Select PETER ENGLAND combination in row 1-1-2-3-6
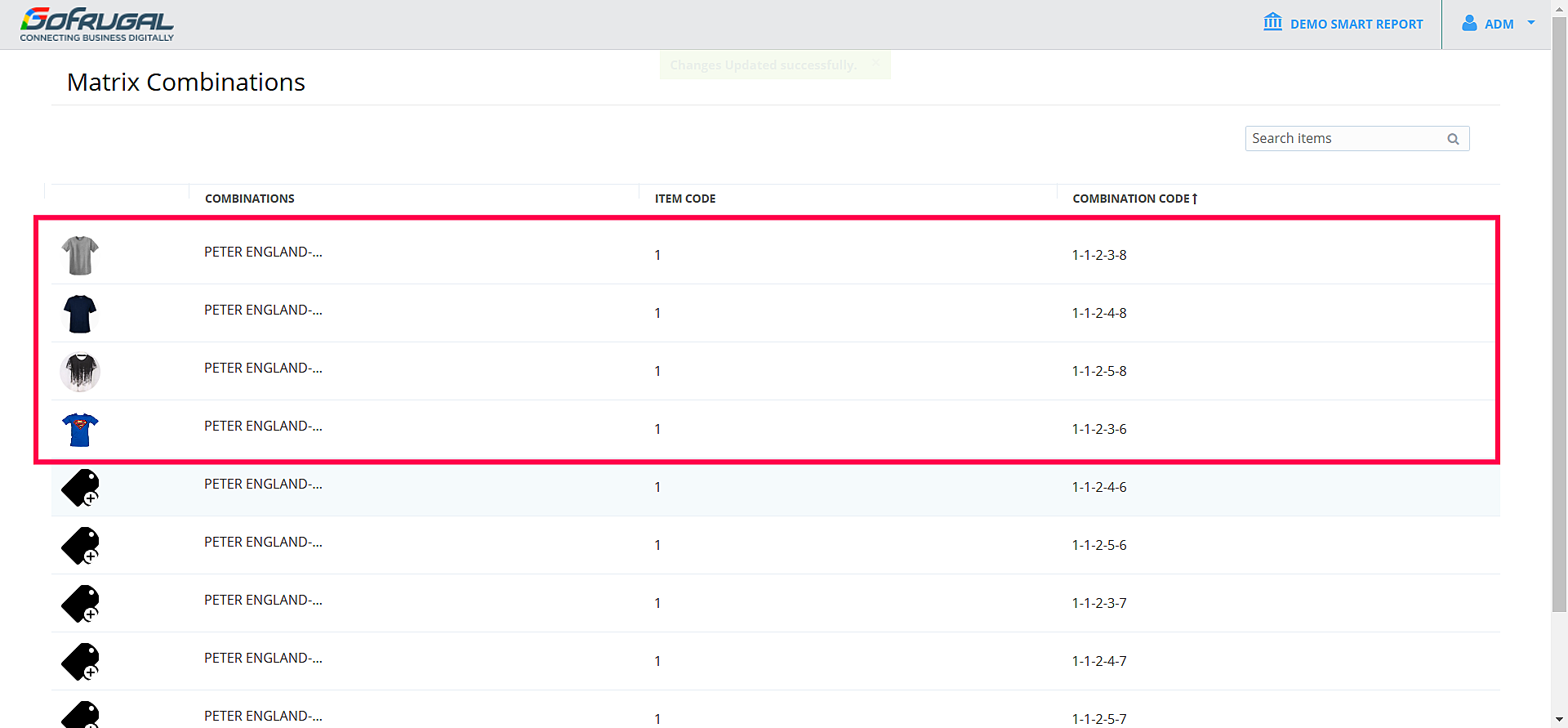The width and height of the screenshot is (1568, 728). click(x=263, y=426)
